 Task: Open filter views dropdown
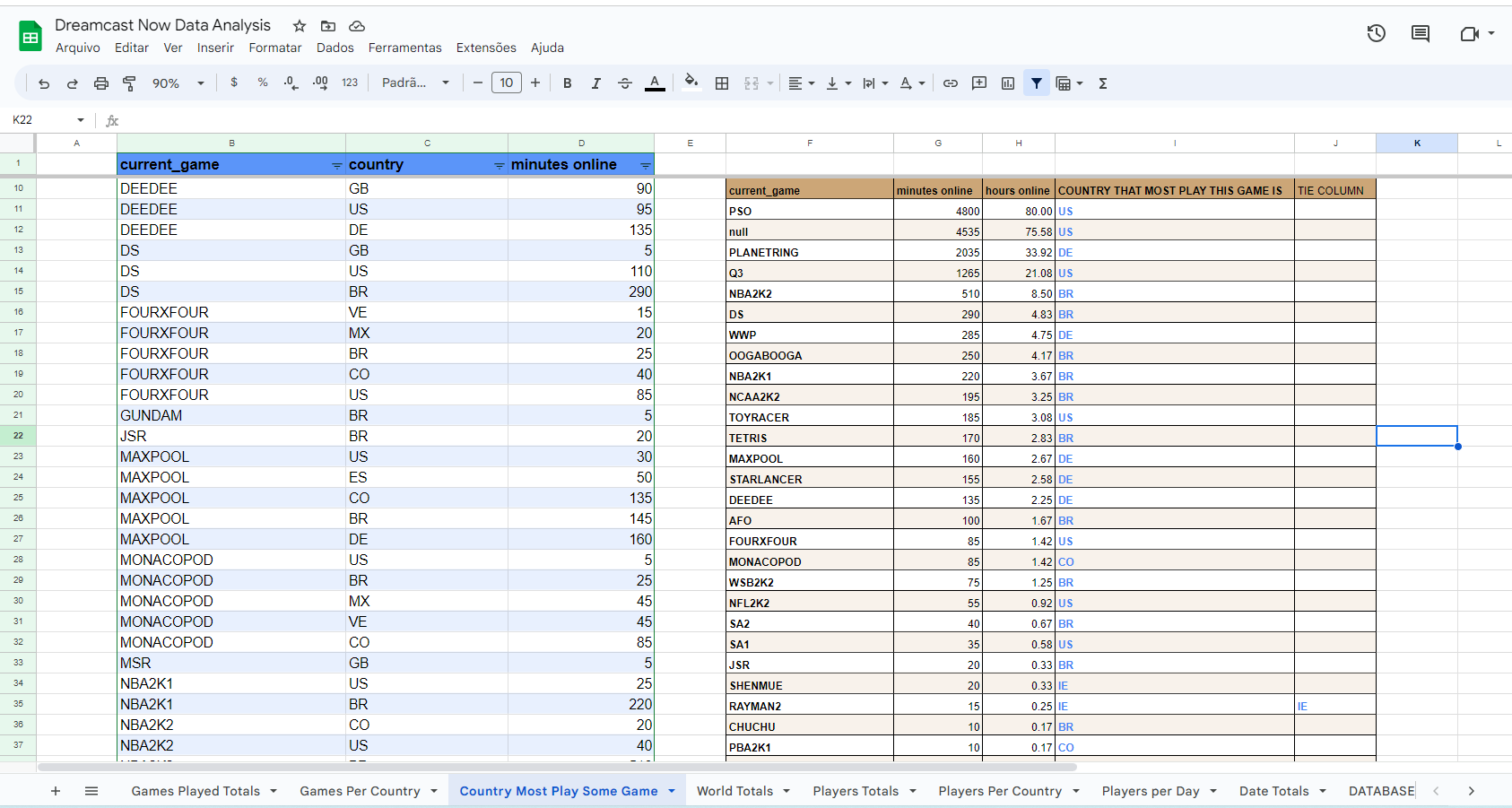coord(1070,83)
